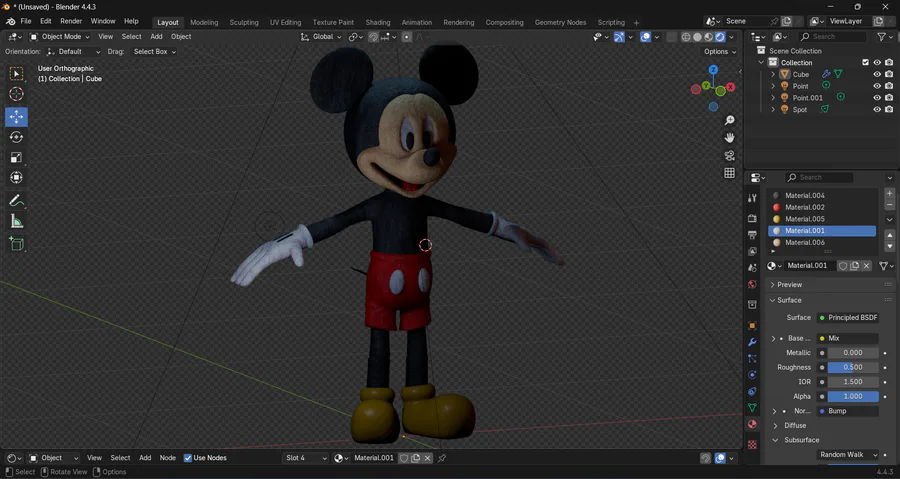Open the Render menu

71,21
